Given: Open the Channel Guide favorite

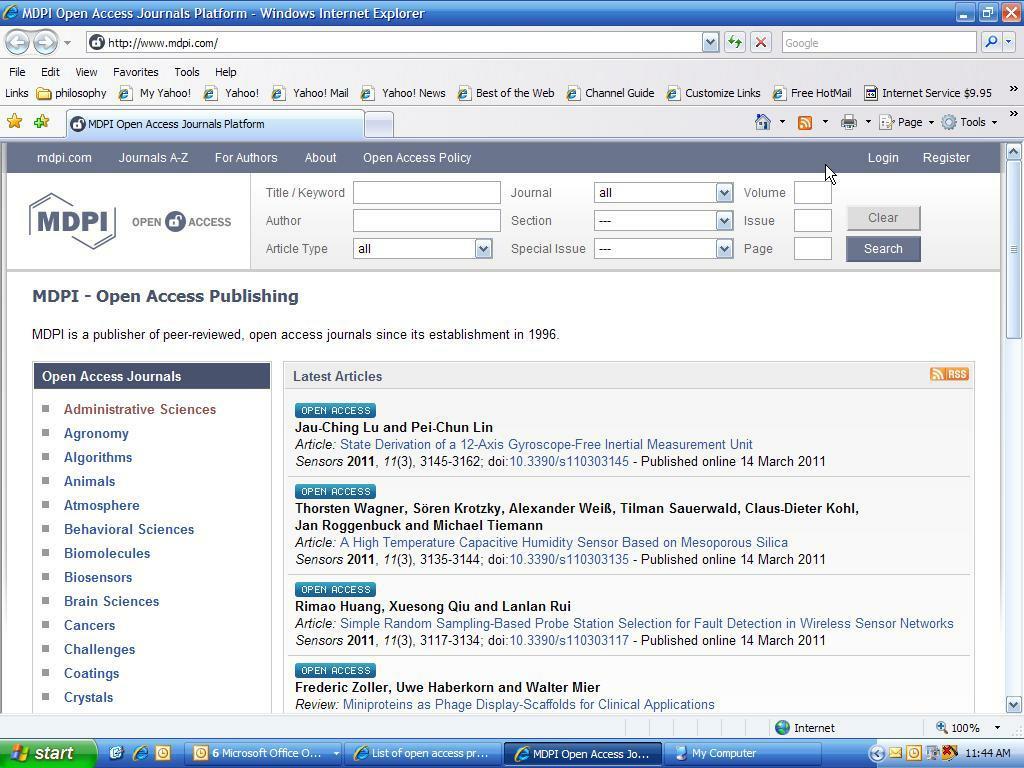Looking at the screenshot, I should [x=611, y=93].
